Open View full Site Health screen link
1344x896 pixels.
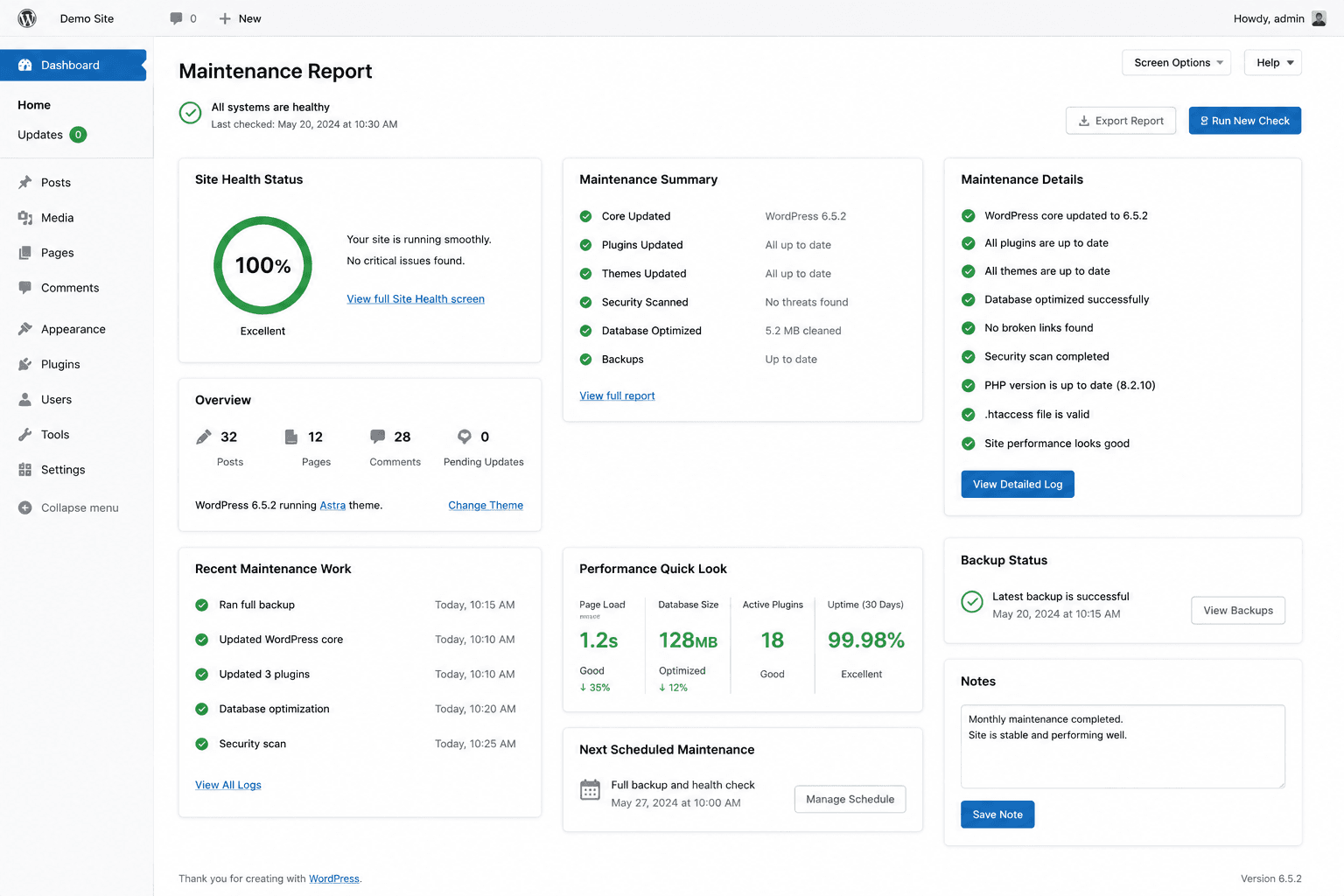pyautogui.click(x=416, y=299)
